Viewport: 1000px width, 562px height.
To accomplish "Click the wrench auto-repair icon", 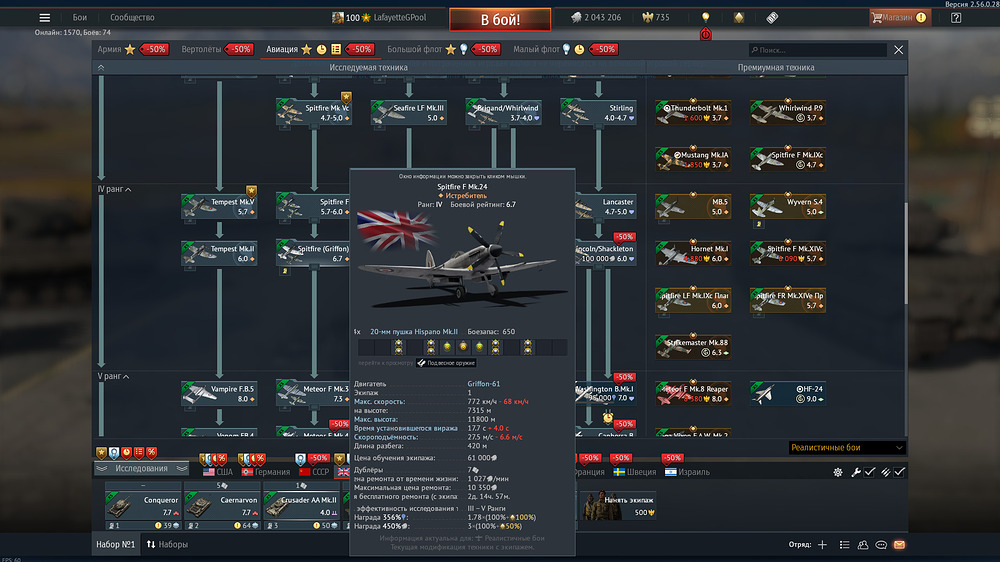I will pos(856,472).
